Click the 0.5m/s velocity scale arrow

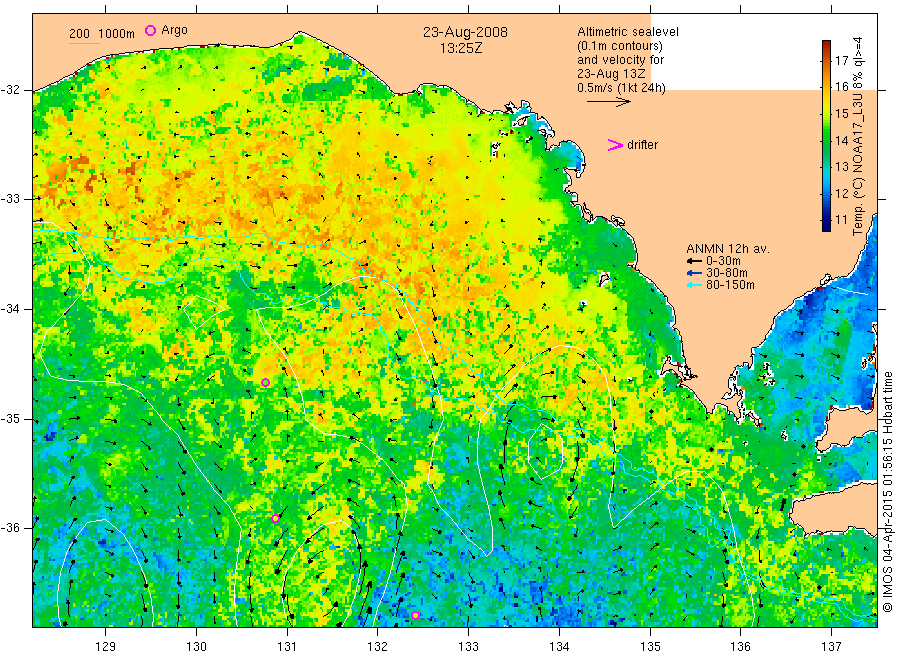(608, 102)
